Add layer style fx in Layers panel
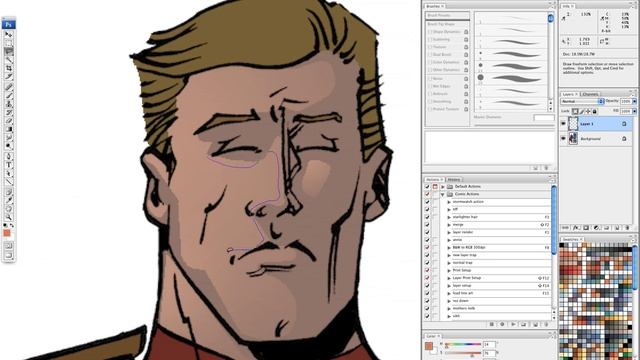Screen dimensions: 640x360 point(576,228)
